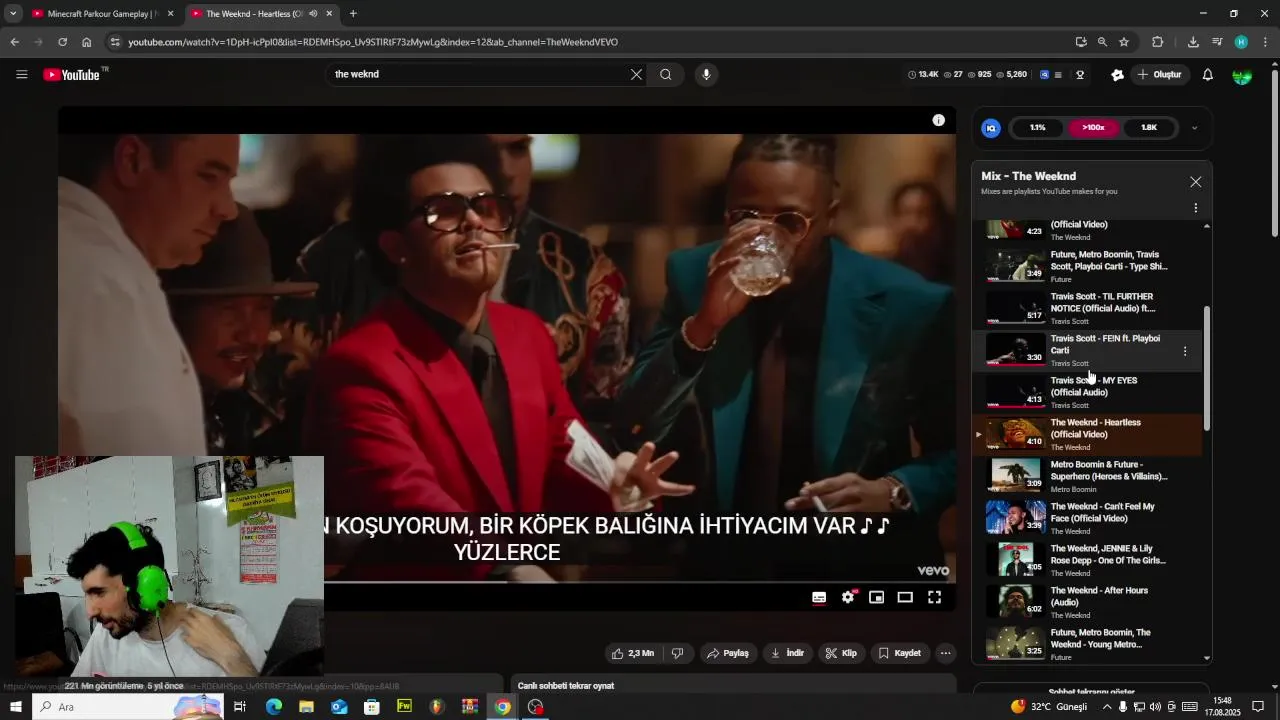Select The Weeknd - After Hours (Audio)
This screenshot has width=1280, height=720.
1088,602
